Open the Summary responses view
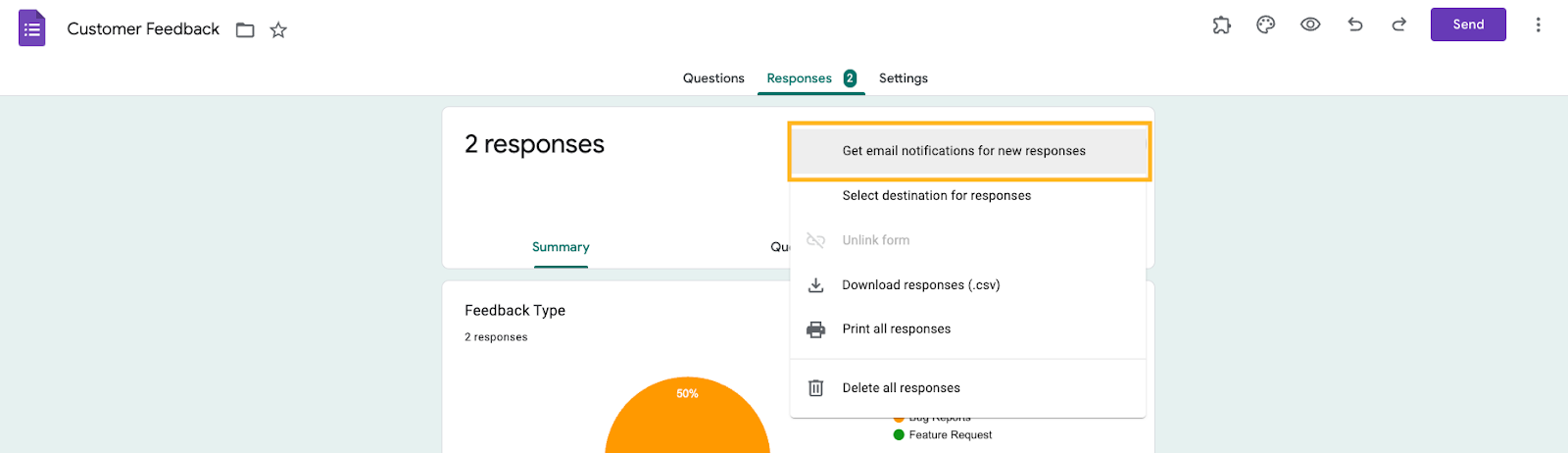The width and height of the screenshot is (1568, 453). (561, 247)
